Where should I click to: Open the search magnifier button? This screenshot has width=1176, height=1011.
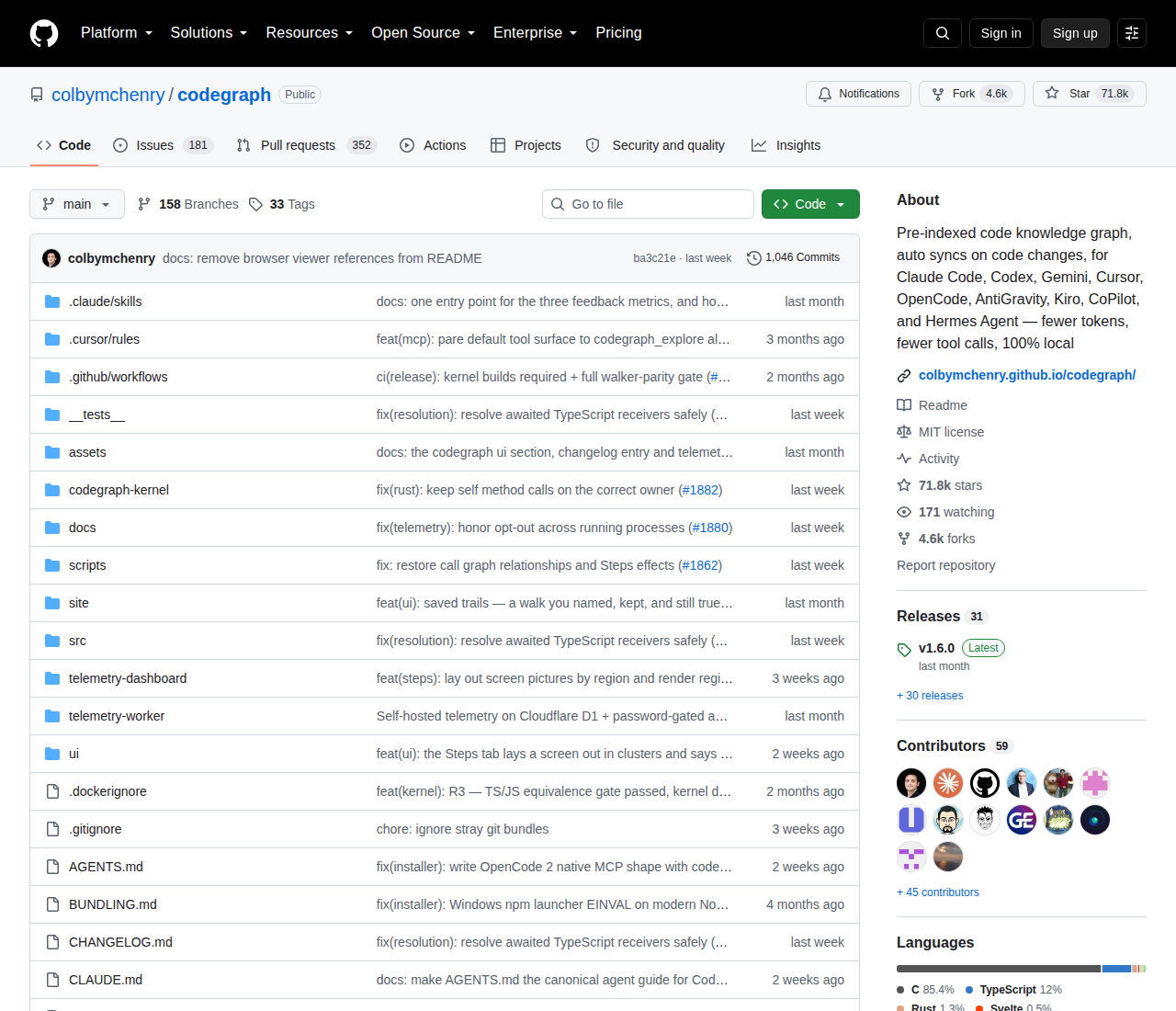point(943,33)
